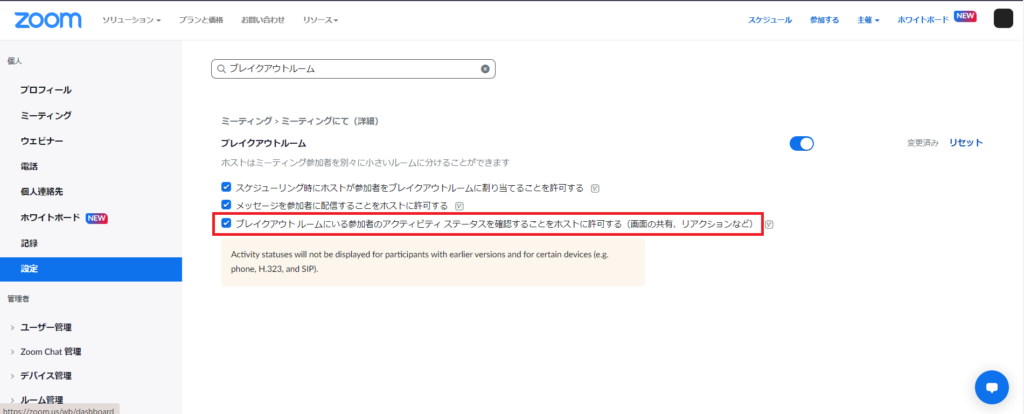Click the profile avatar icon

click(x=1003, y=19)
